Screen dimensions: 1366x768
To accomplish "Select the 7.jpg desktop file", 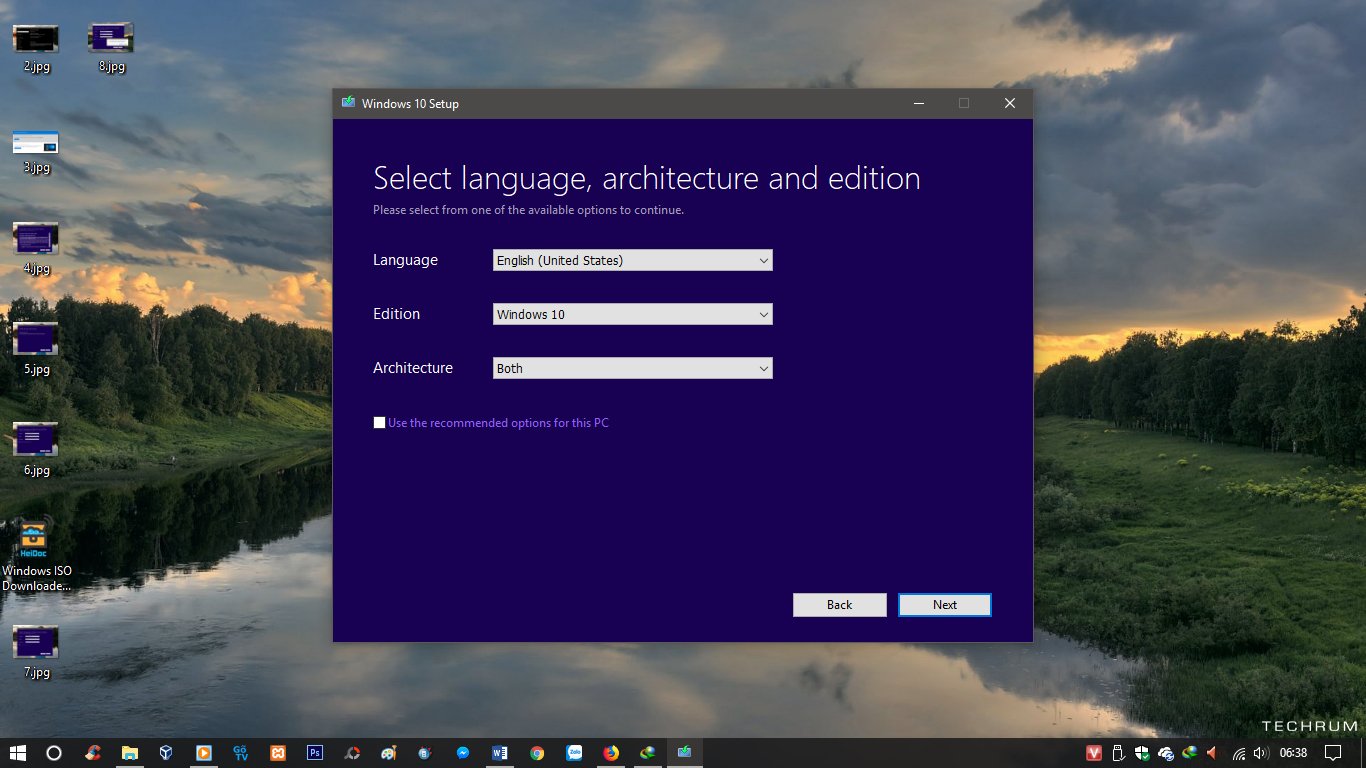I will [36, 653].
